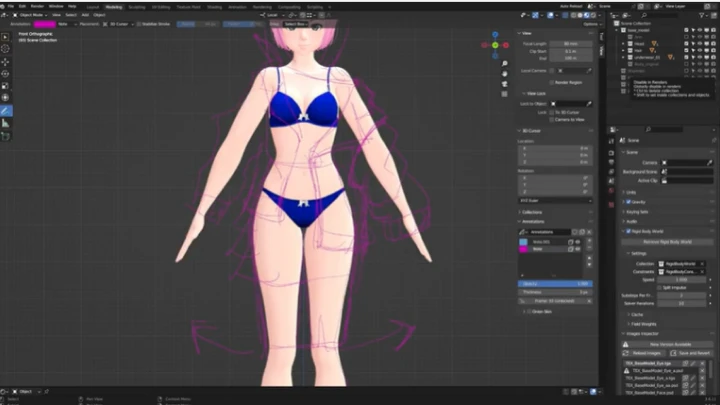Click Remove Rigid Body World button

(667, 242)
